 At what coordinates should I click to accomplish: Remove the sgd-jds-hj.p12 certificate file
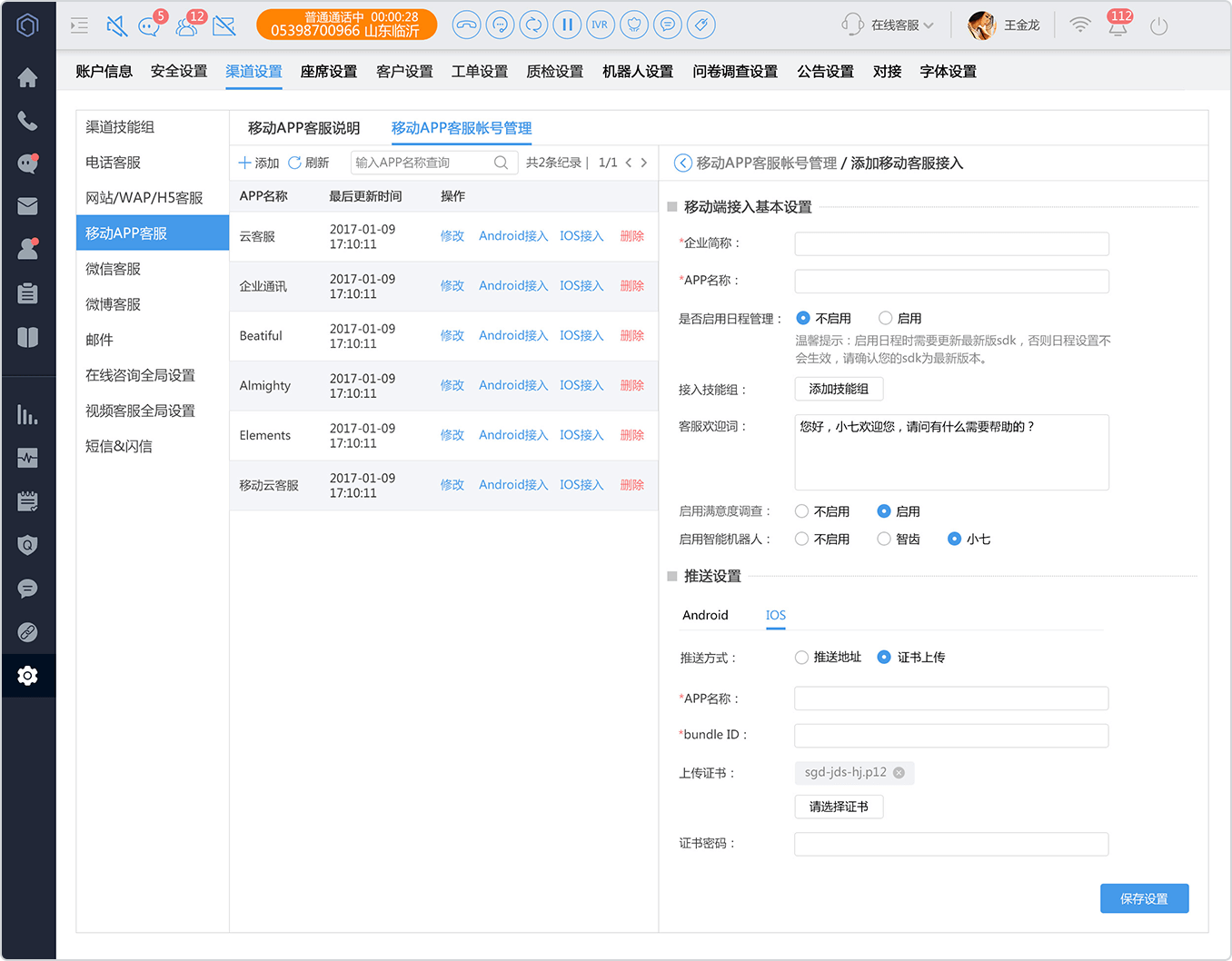(x=899, y=773)
